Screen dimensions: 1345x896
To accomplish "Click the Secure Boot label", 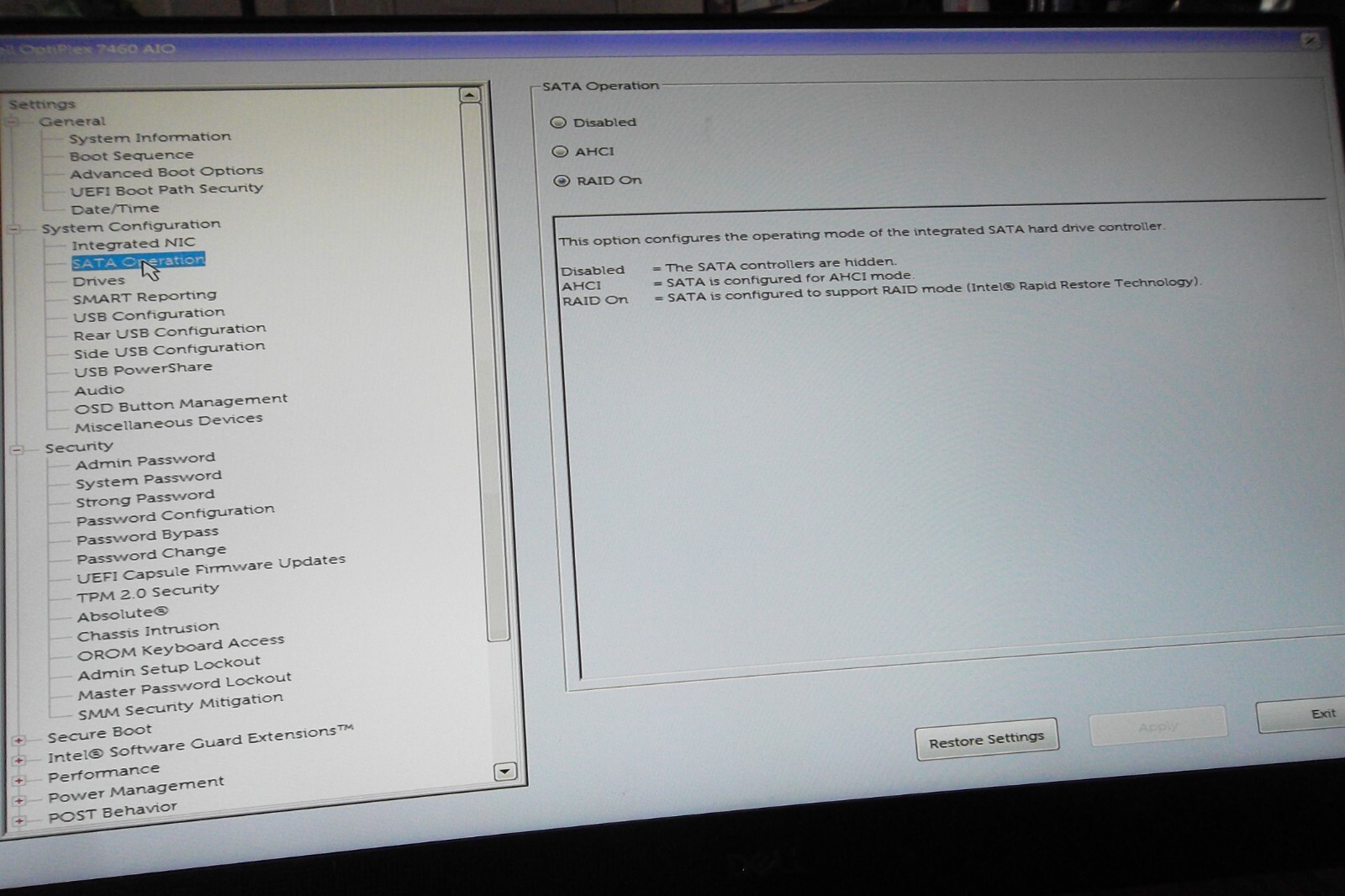I will pyautogui.click(x=100, y=734).
